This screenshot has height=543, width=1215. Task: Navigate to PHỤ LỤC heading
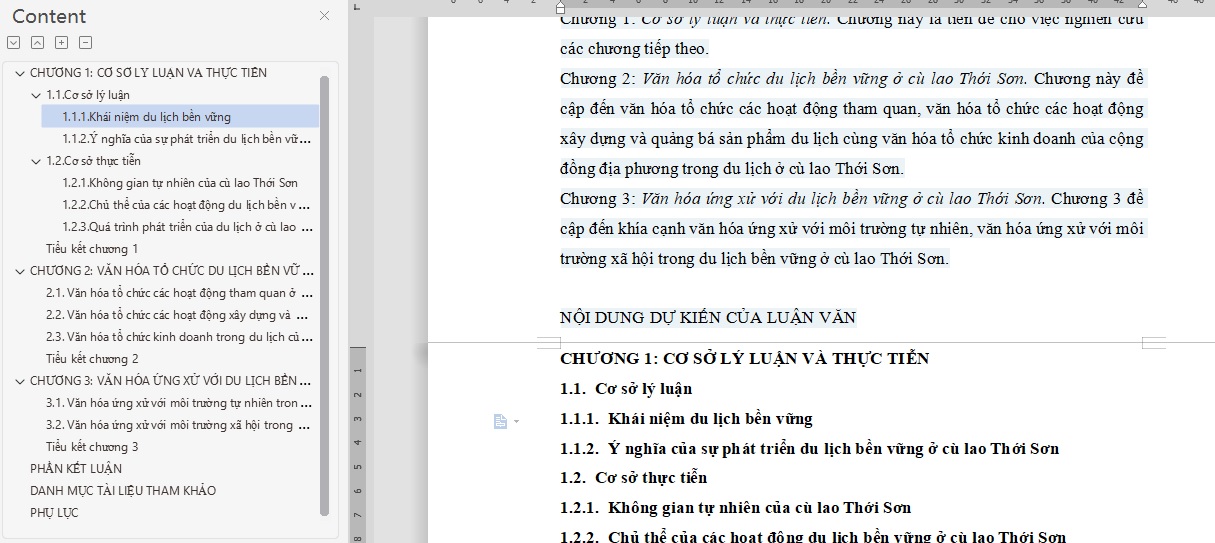point(54,513)
